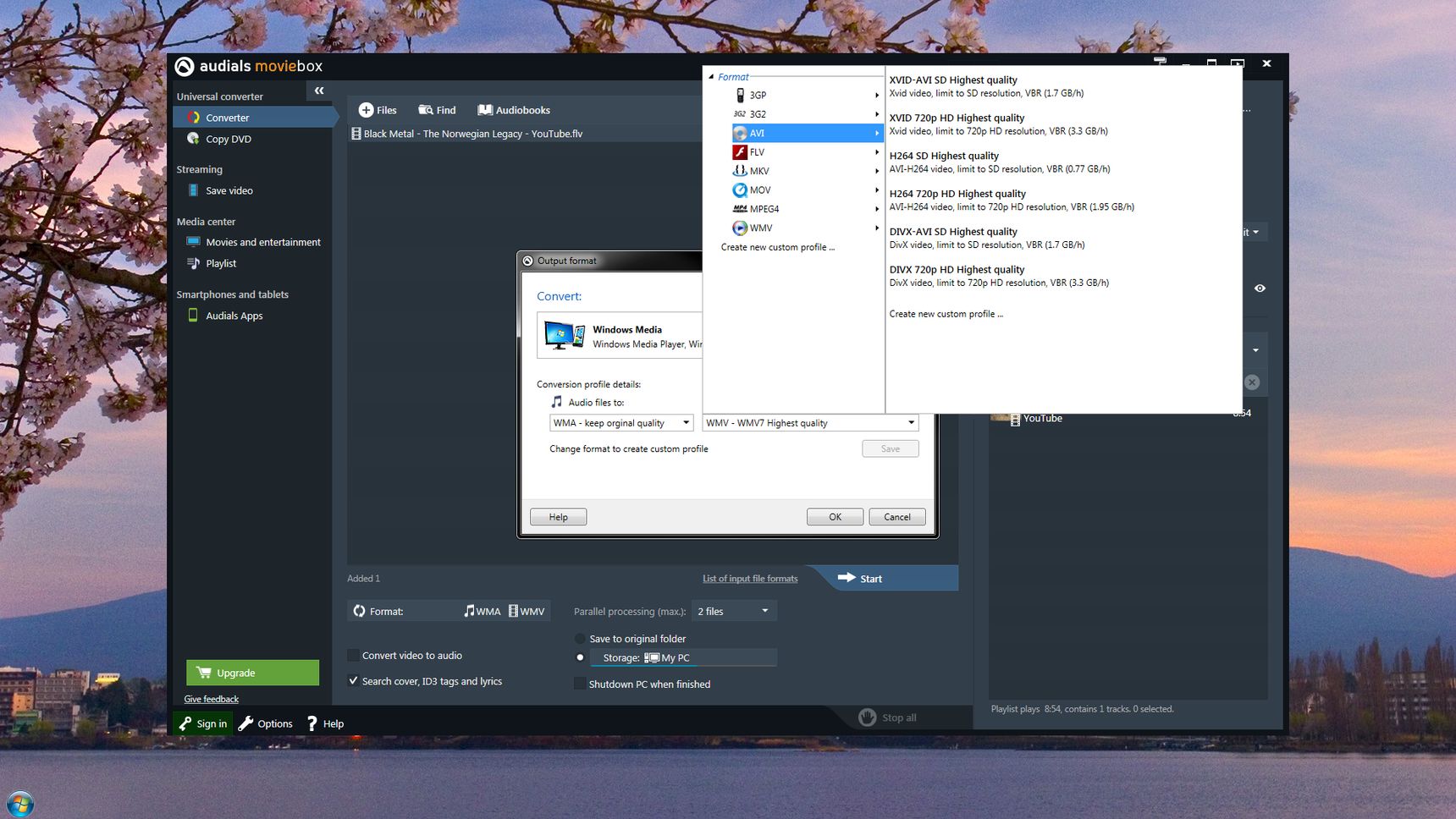Open the WMA keep original quality dropdown
The height and width of the screenshot is (819, 1456).
pyautogui.click(x=621, y=423)
